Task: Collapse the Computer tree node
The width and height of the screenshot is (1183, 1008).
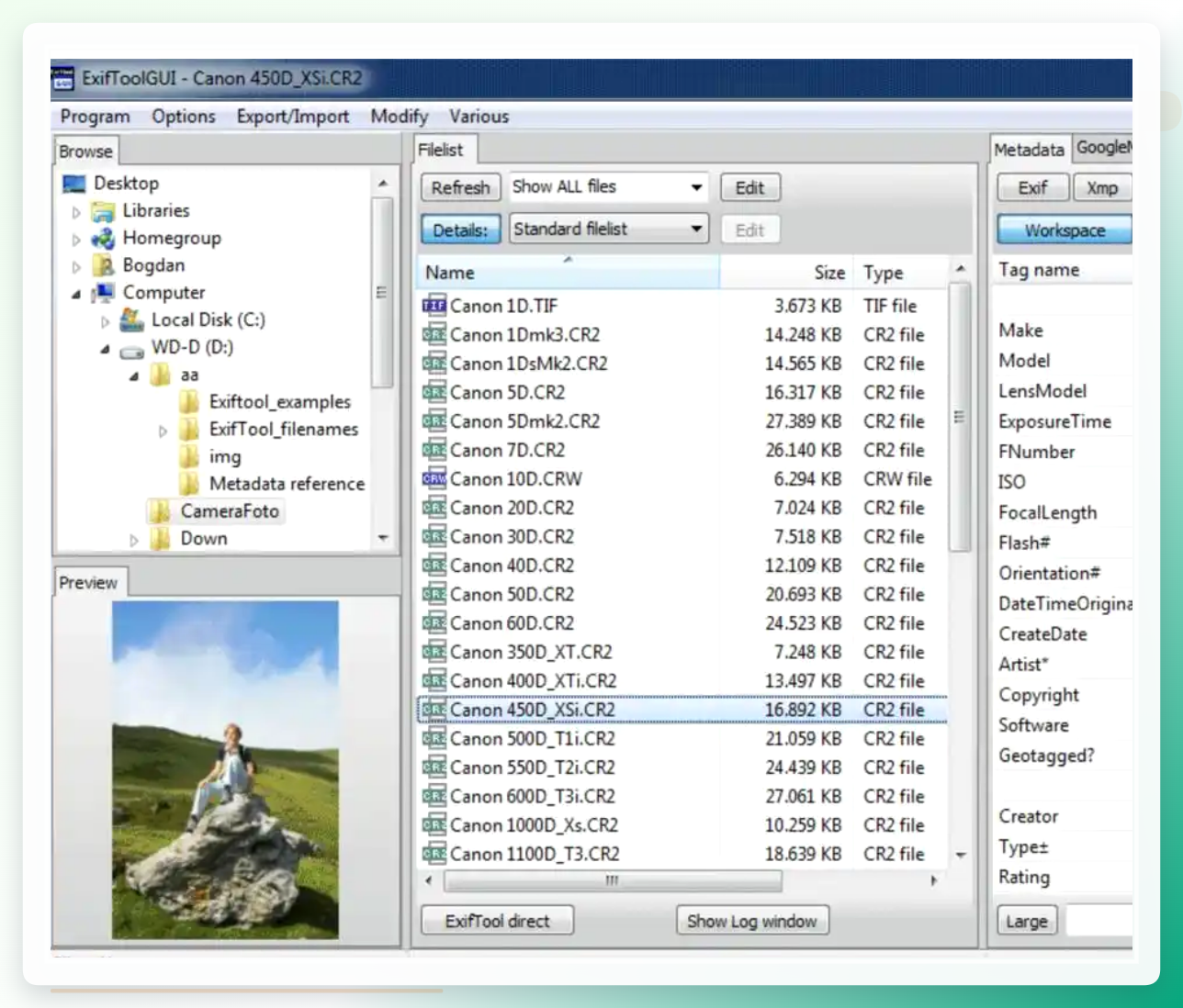Action: 76,294
